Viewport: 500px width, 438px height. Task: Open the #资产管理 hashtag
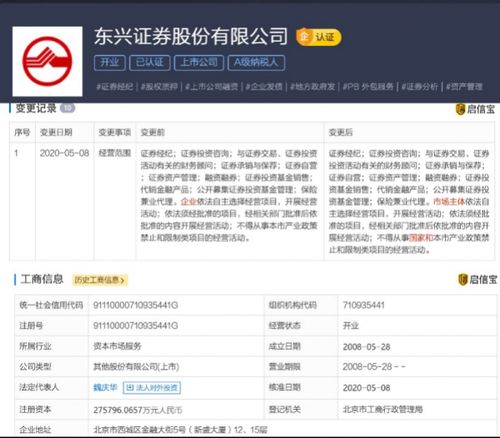click(x=464, y=87)
